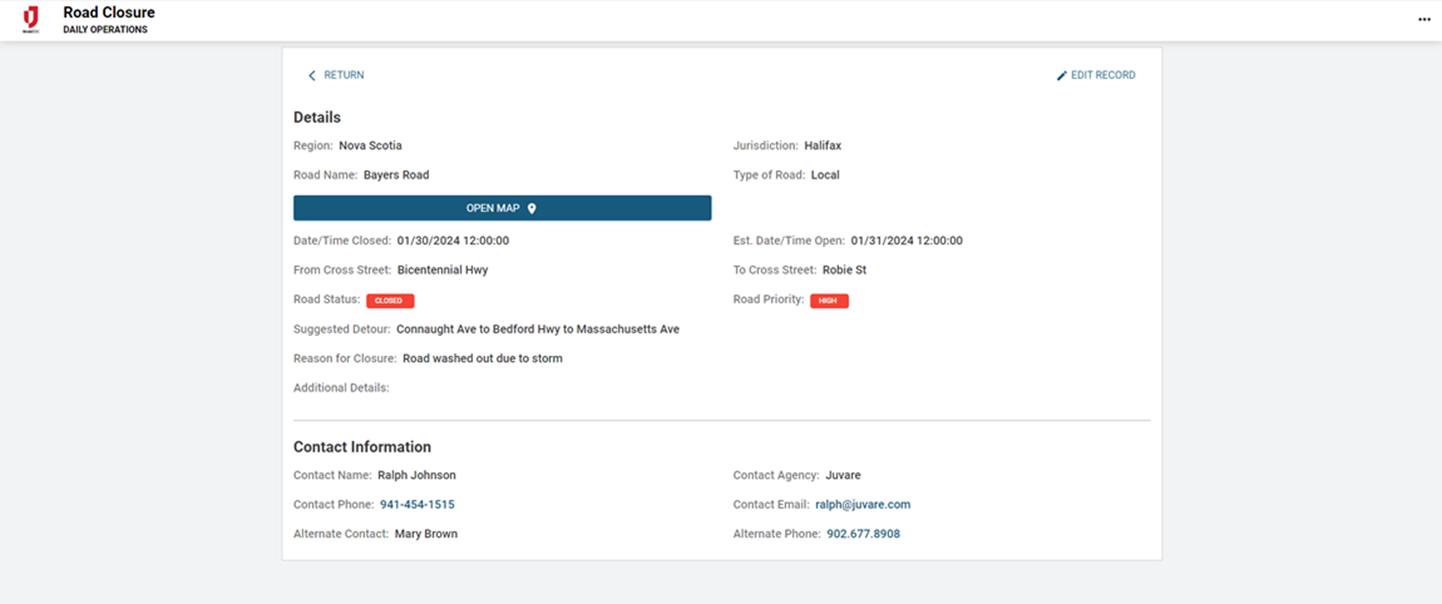The height and width of the screenshot is (604, 1442).
Task: Click the Juvare logo icon
Action: click(x=31, y=19)
